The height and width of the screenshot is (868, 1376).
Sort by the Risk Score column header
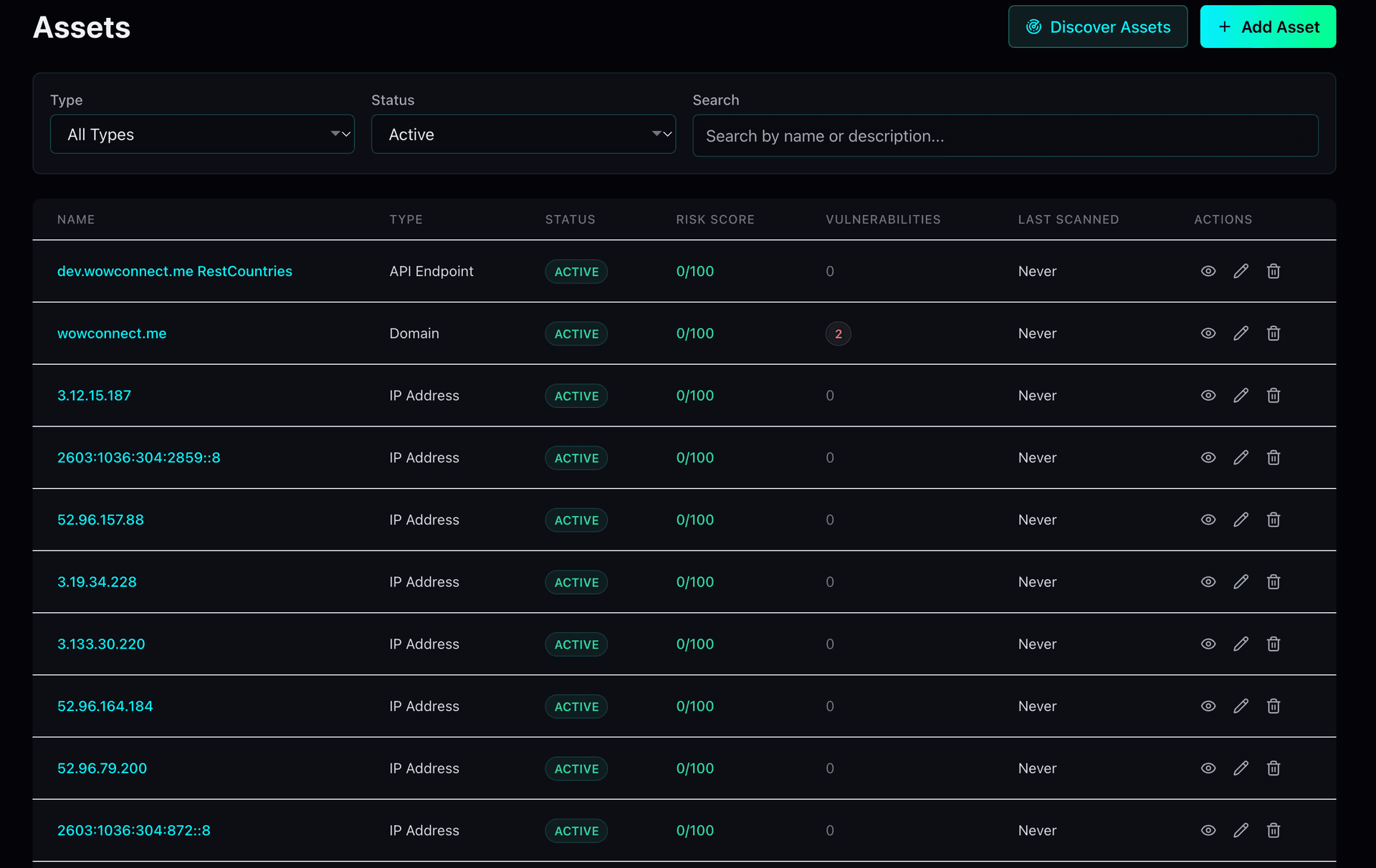point(715,219)
